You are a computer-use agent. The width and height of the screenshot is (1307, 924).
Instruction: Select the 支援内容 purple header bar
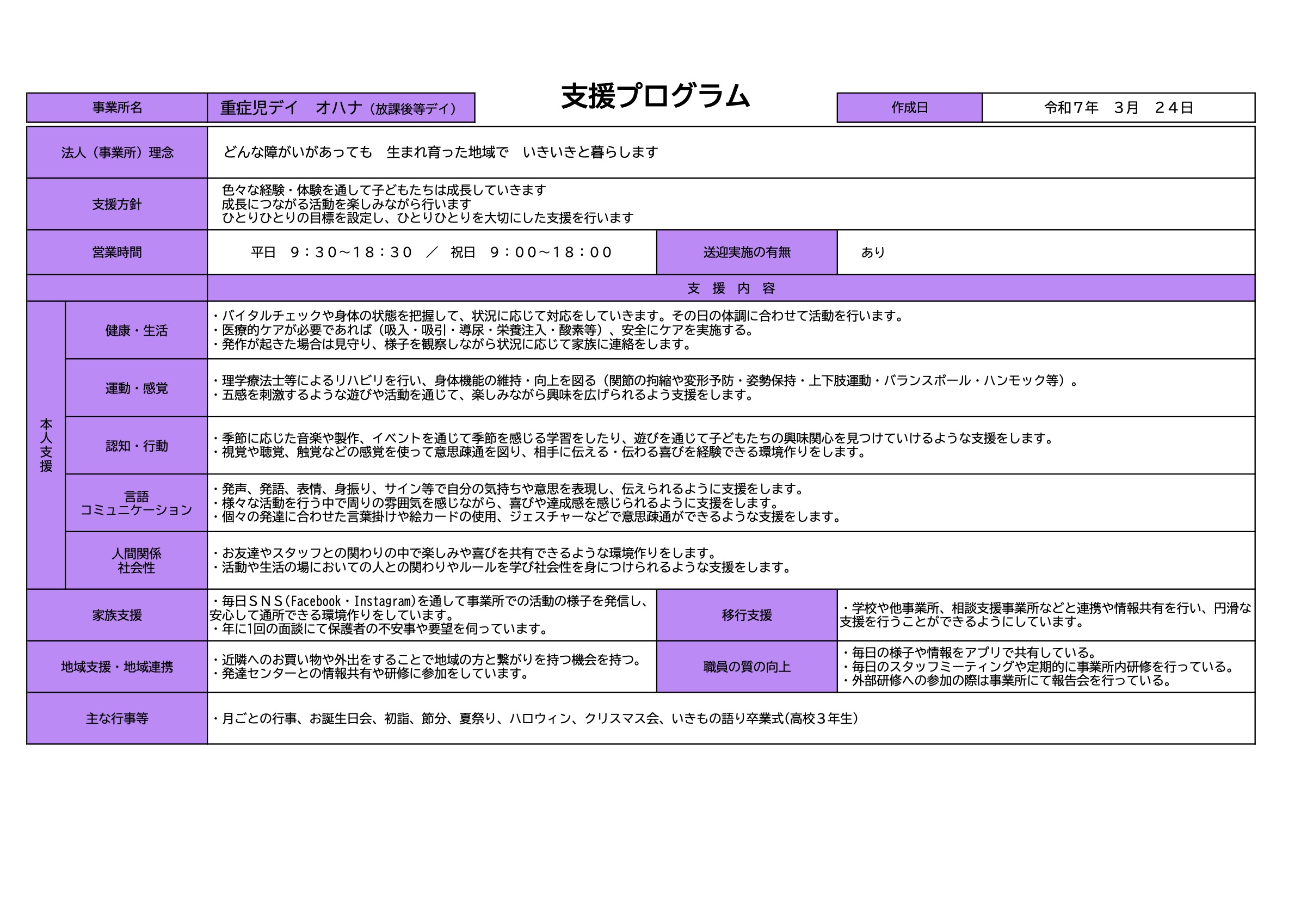pyautogui.click(x=731, y=288)
